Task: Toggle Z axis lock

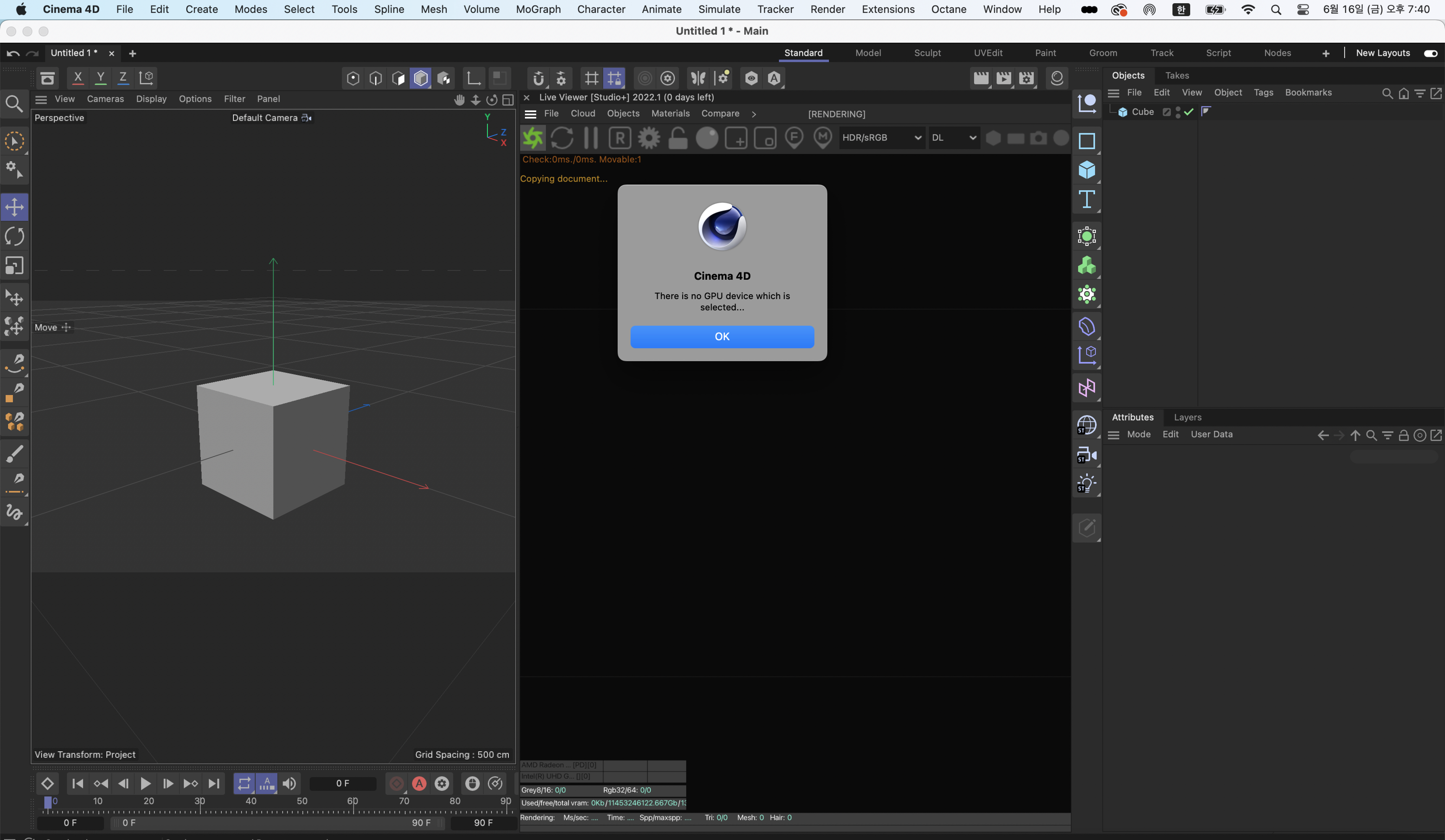Action: point(123,77)
